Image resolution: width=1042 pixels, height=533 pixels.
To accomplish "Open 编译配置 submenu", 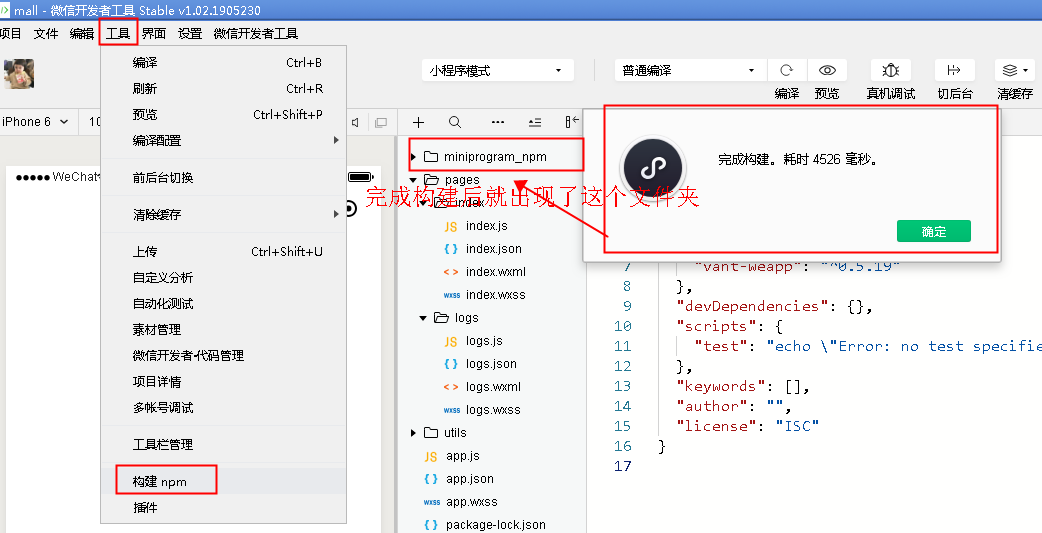I will coord(224,140).
